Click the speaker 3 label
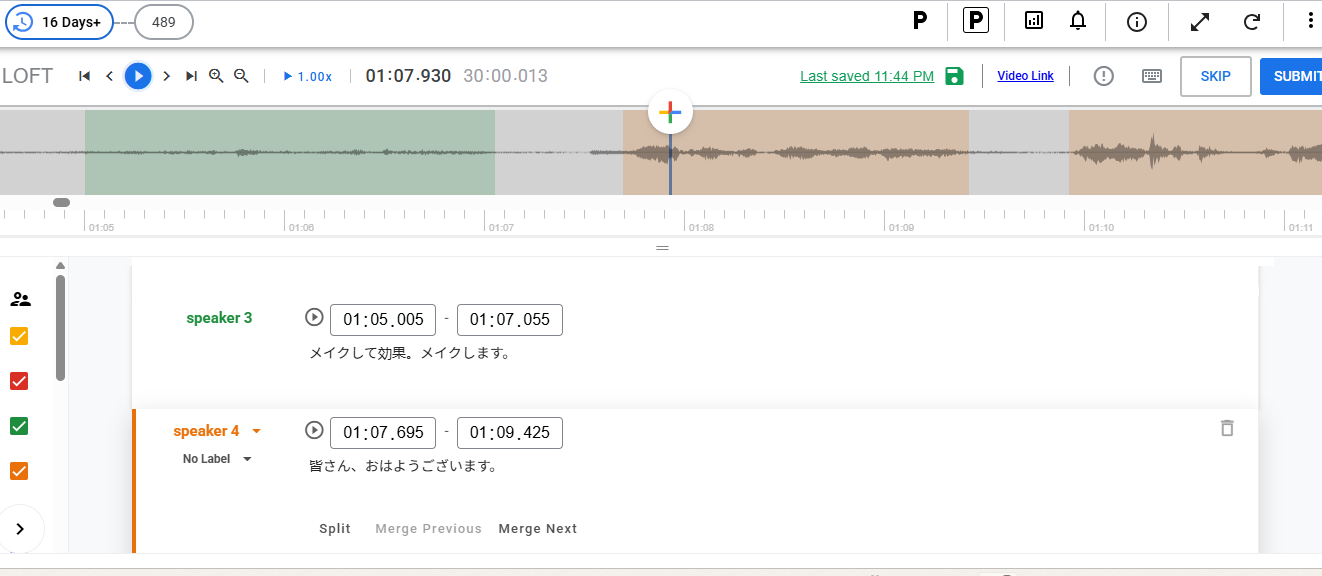This screenshot has height=576, width=1322. [x=219, y=318]
